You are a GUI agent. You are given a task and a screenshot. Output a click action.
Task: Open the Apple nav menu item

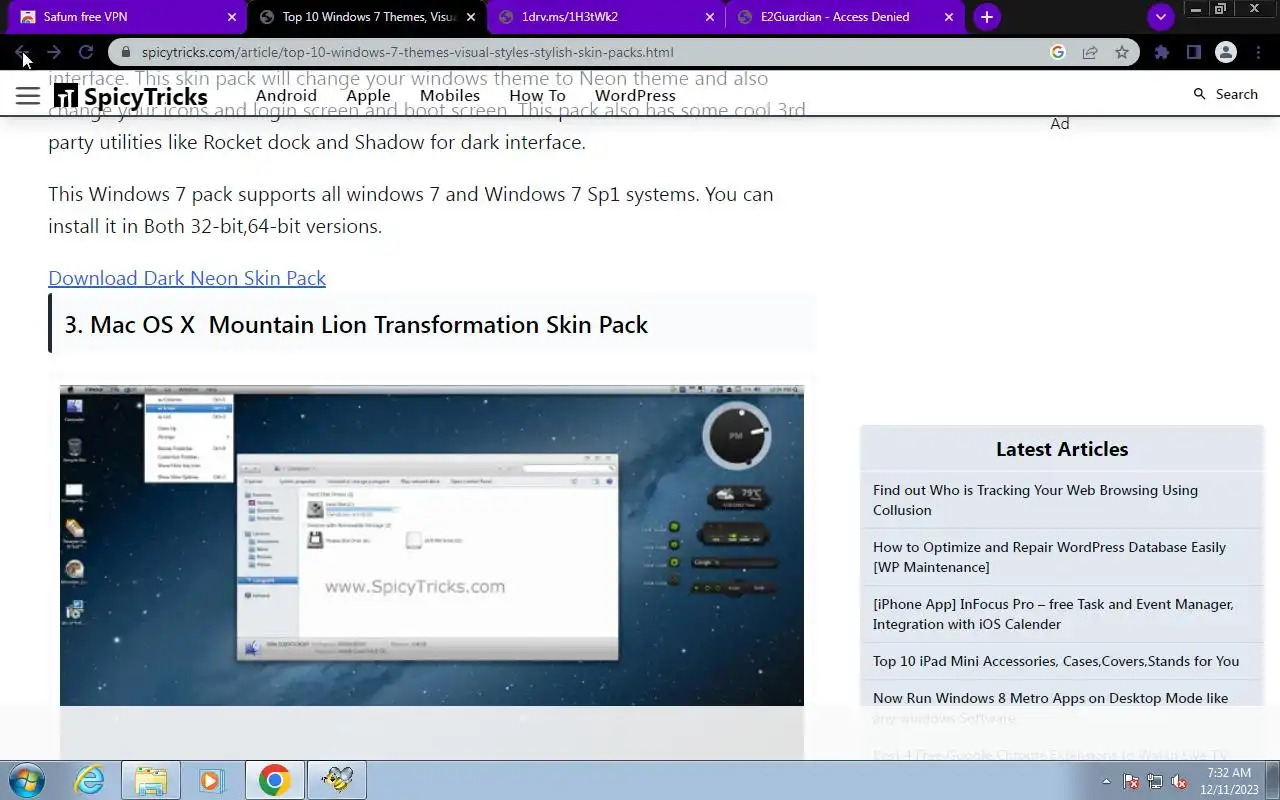(368, 96)
